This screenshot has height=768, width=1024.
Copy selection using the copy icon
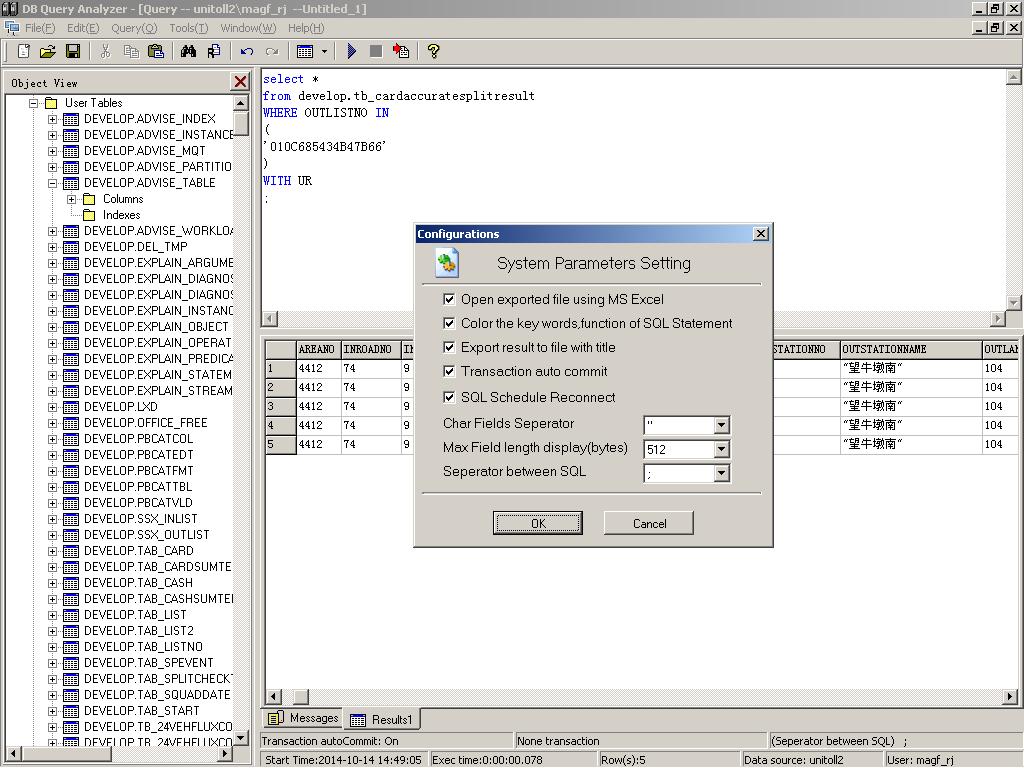click(x=131, y=51)
